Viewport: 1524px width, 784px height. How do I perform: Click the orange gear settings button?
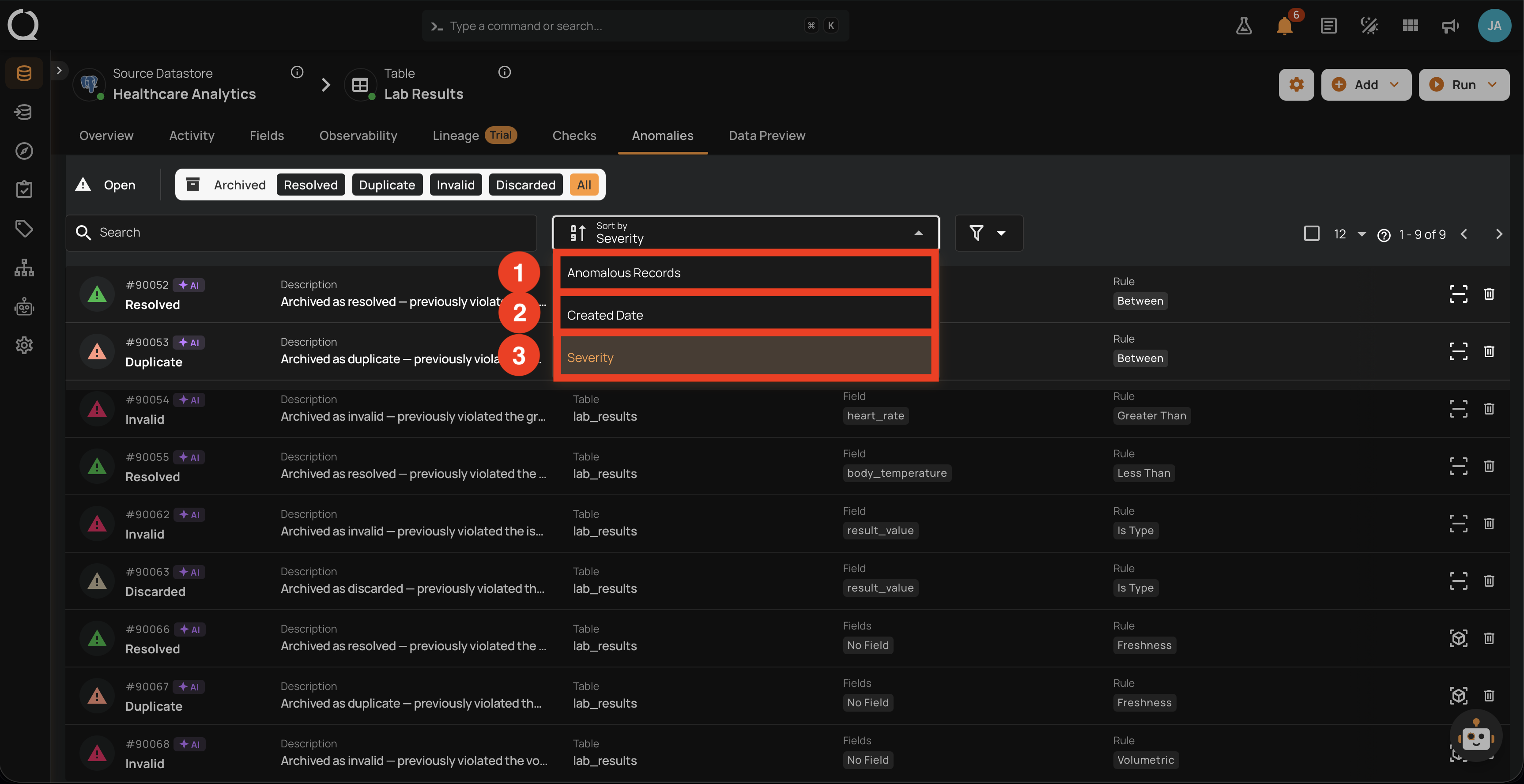[x=1296, y=85]
